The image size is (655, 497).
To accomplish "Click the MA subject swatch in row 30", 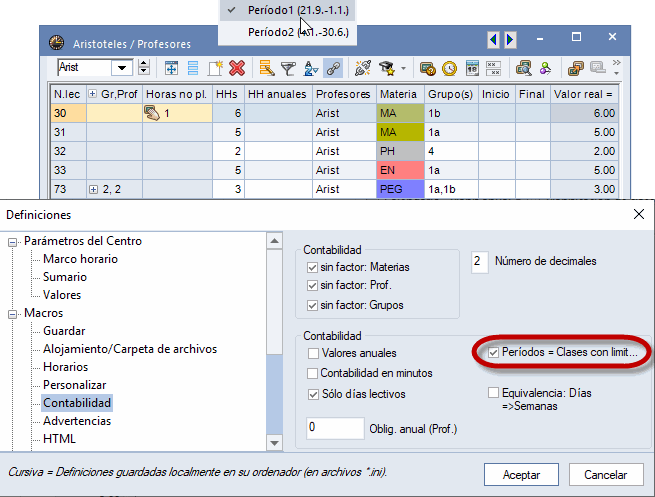I will coord(400,113).
